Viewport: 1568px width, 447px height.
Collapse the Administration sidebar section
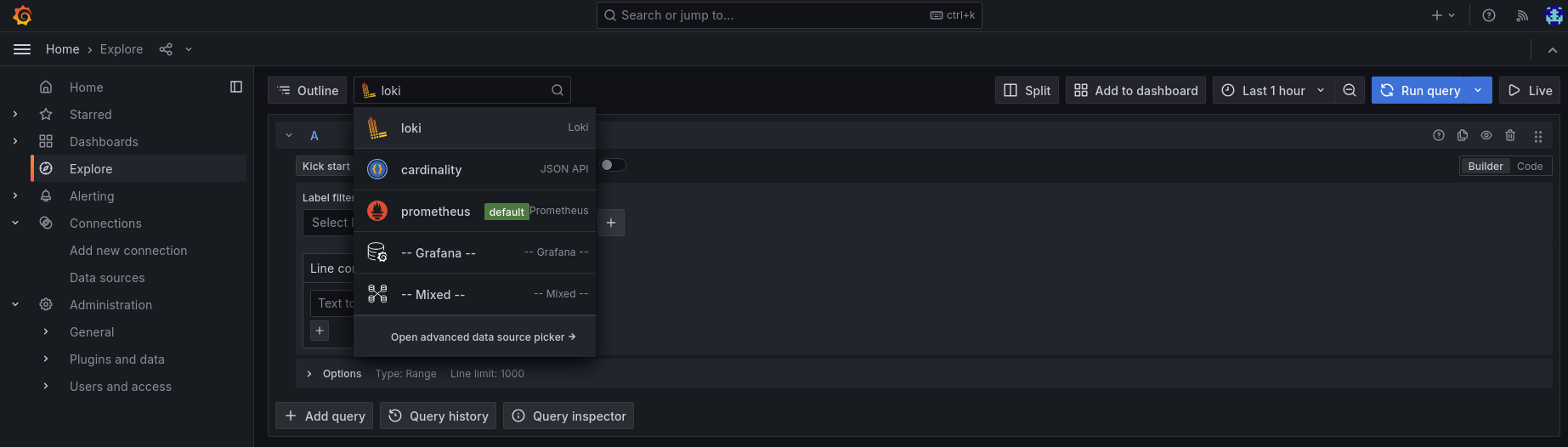coord(15,305)
